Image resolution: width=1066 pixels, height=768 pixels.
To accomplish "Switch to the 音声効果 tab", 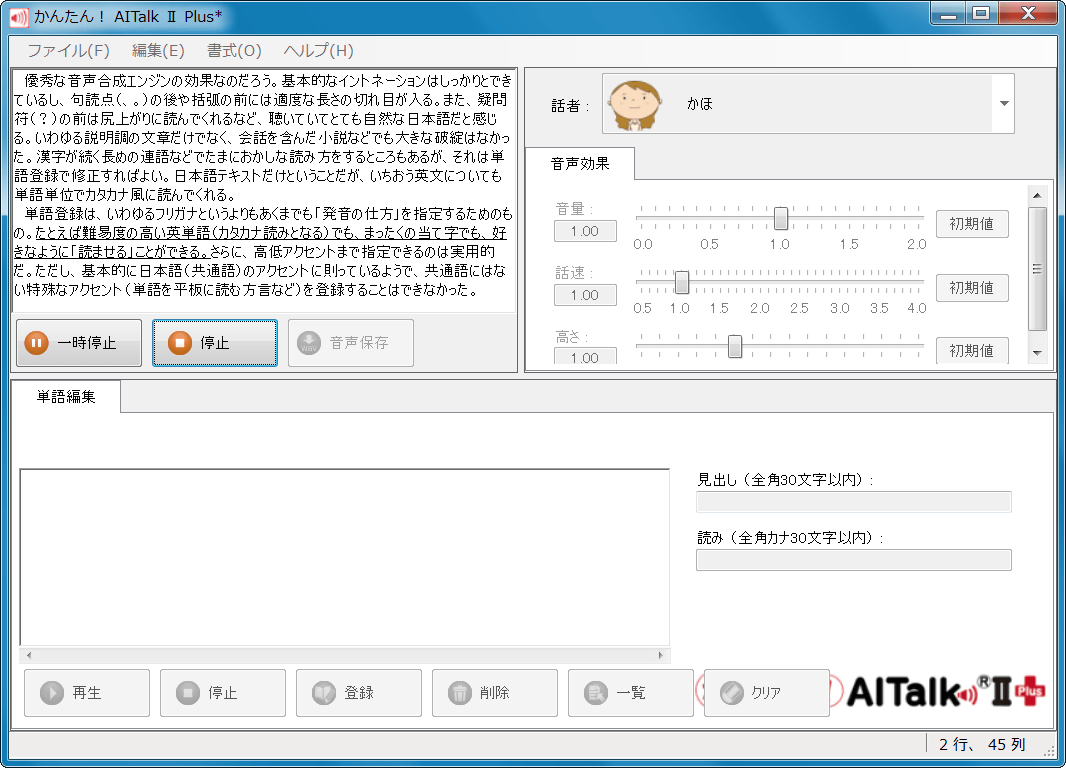I will pos(580,164).
